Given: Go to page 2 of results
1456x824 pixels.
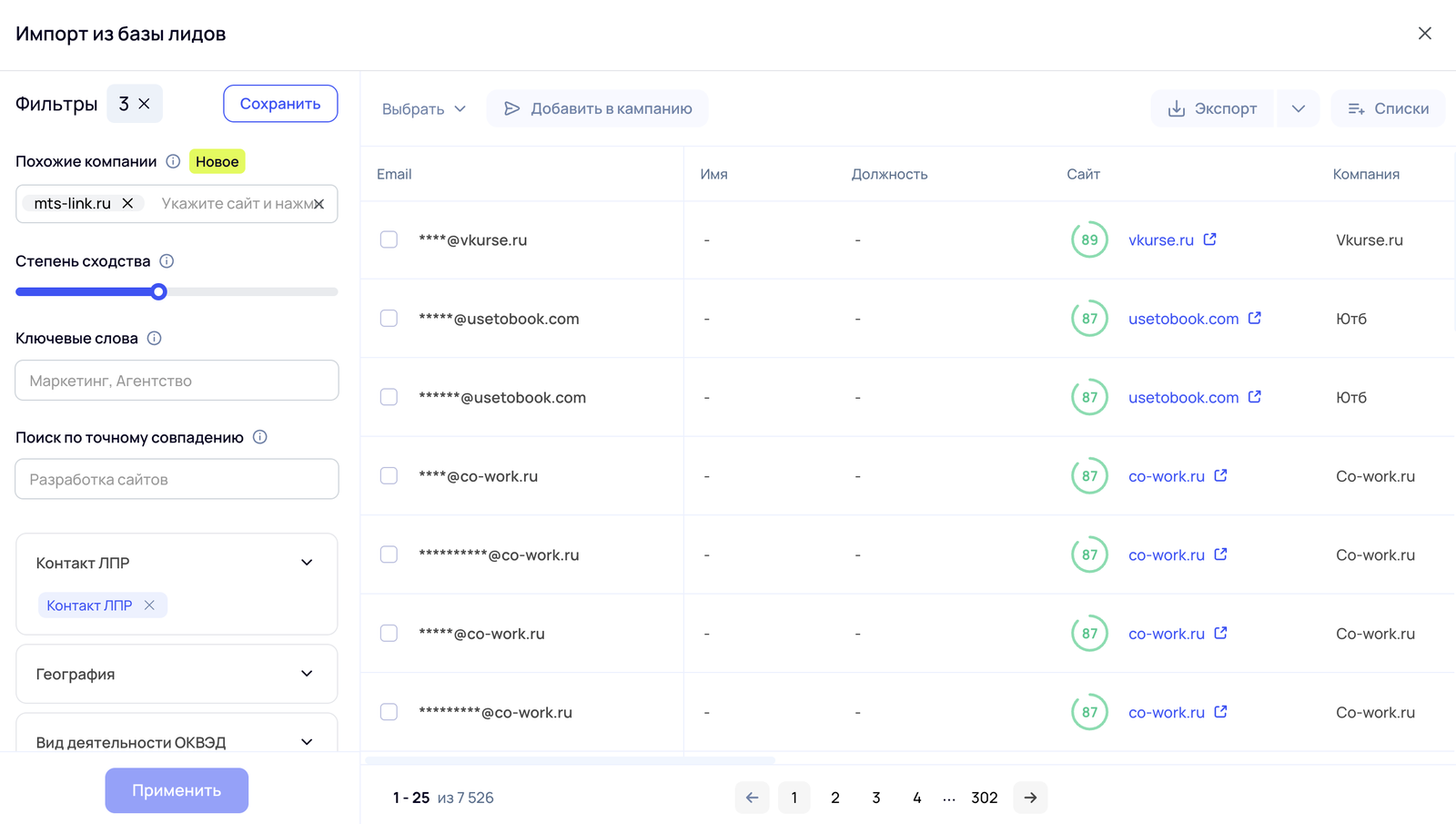Looking at the screenshot, I should [x=834, y=798].
